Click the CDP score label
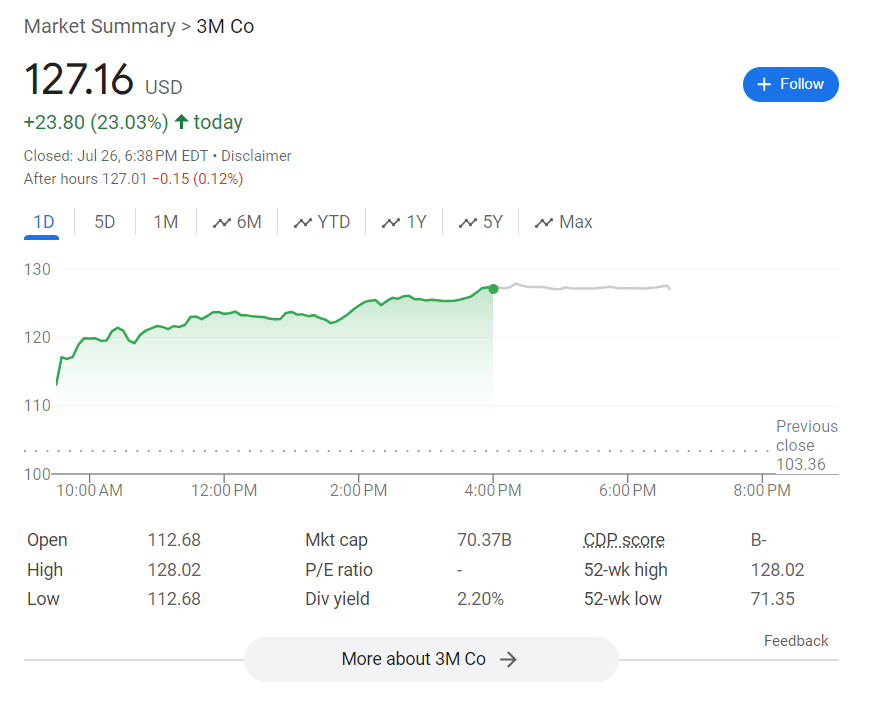The width and height of the screenshot is (872, 705). 624,540
